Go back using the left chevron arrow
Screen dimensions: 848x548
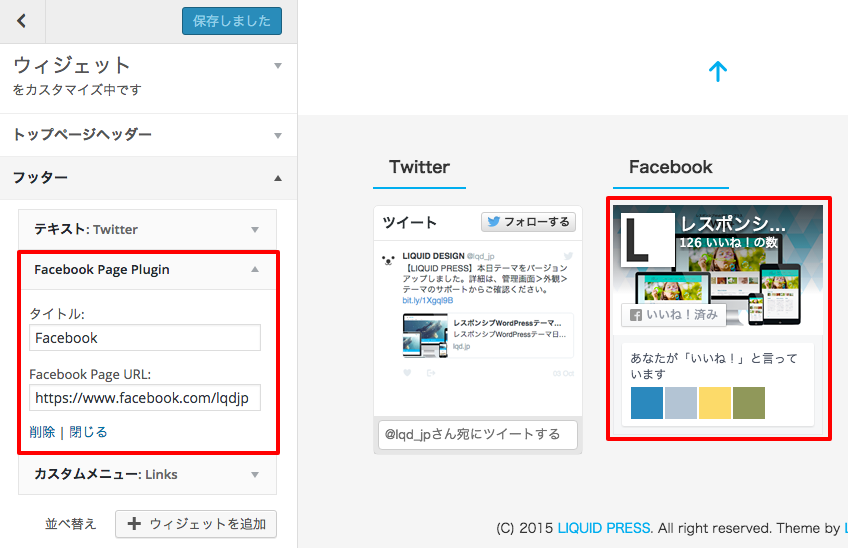click(x=22, y=21)
